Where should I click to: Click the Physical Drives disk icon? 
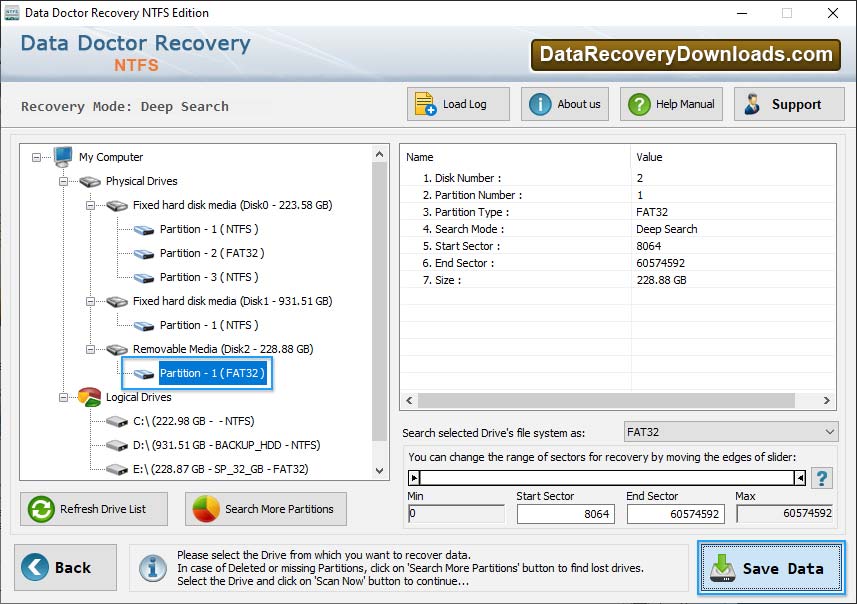coord(90,181)
